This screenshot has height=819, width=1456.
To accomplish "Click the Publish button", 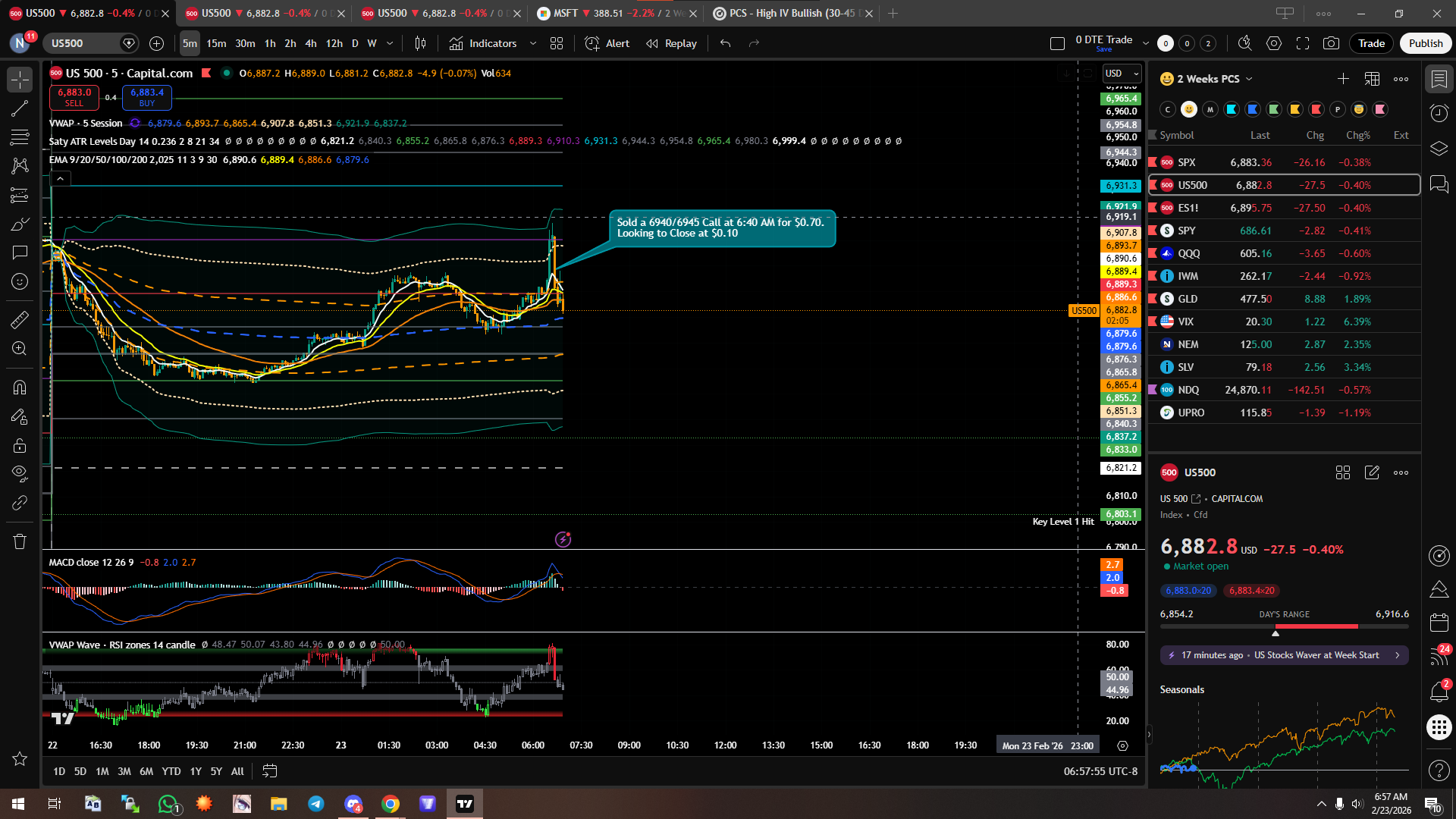I will (1426, 43).
